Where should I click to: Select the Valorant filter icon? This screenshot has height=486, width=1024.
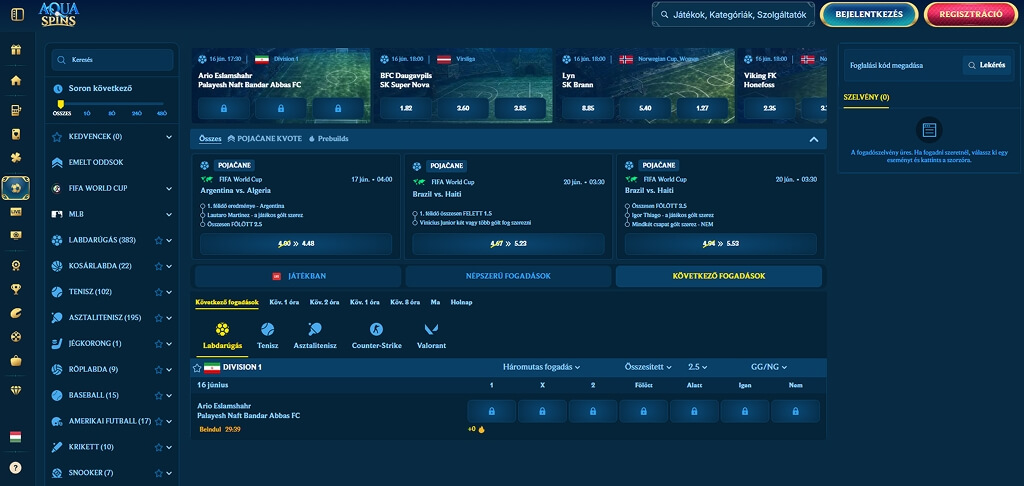click(431, 336)
